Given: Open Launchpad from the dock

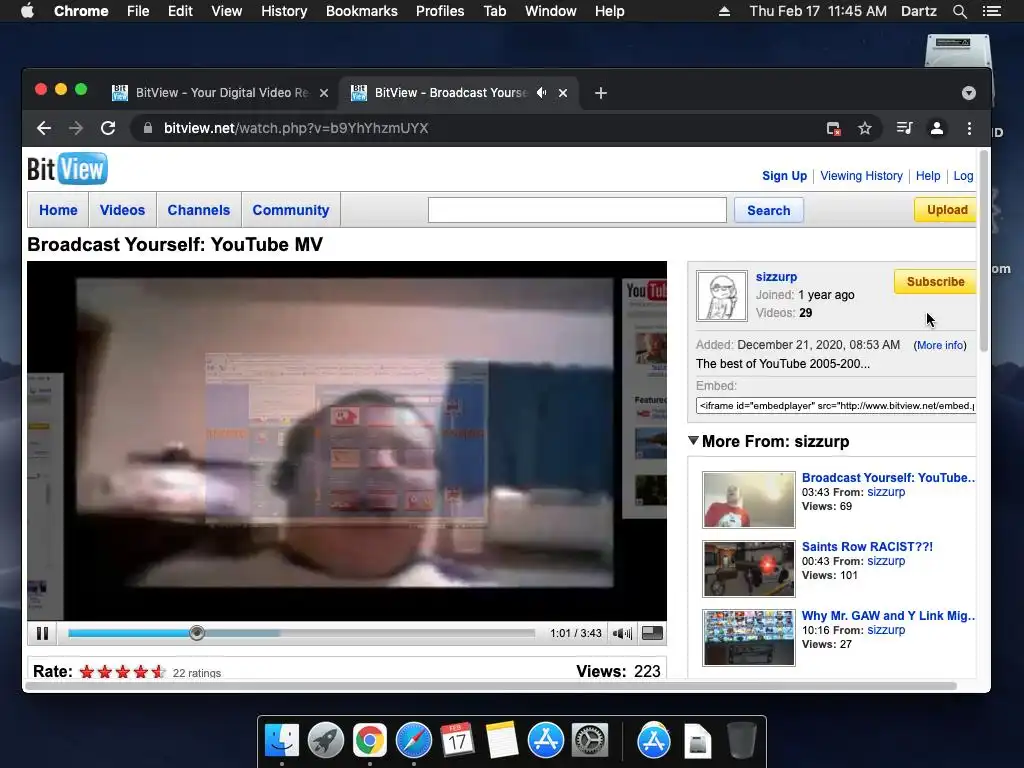Looking at the screenshot, I should tap(326, 740).
